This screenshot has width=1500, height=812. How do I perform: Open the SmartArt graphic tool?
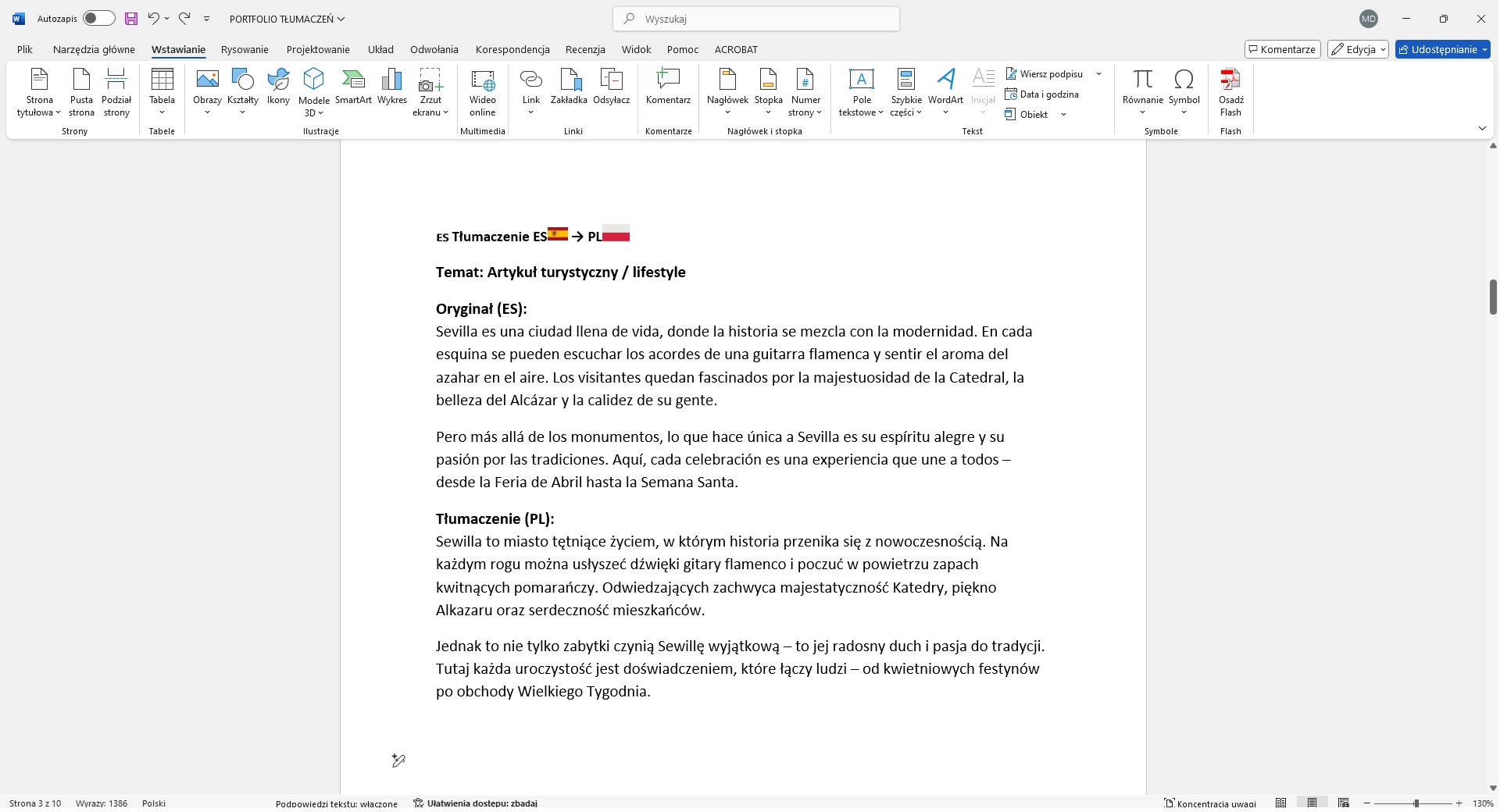[x=353, y=87]
